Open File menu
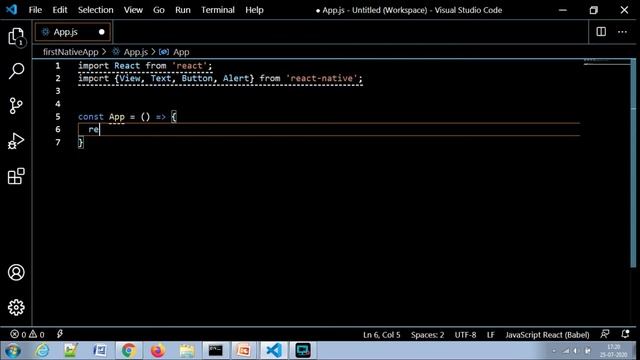640x360 pixels. pos(35,10)
